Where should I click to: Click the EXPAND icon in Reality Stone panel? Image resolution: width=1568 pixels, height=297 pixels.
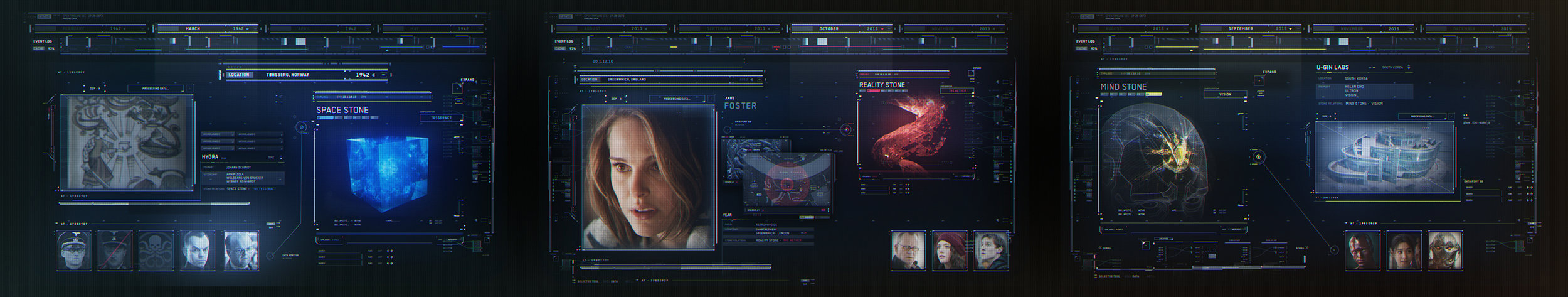971,74
